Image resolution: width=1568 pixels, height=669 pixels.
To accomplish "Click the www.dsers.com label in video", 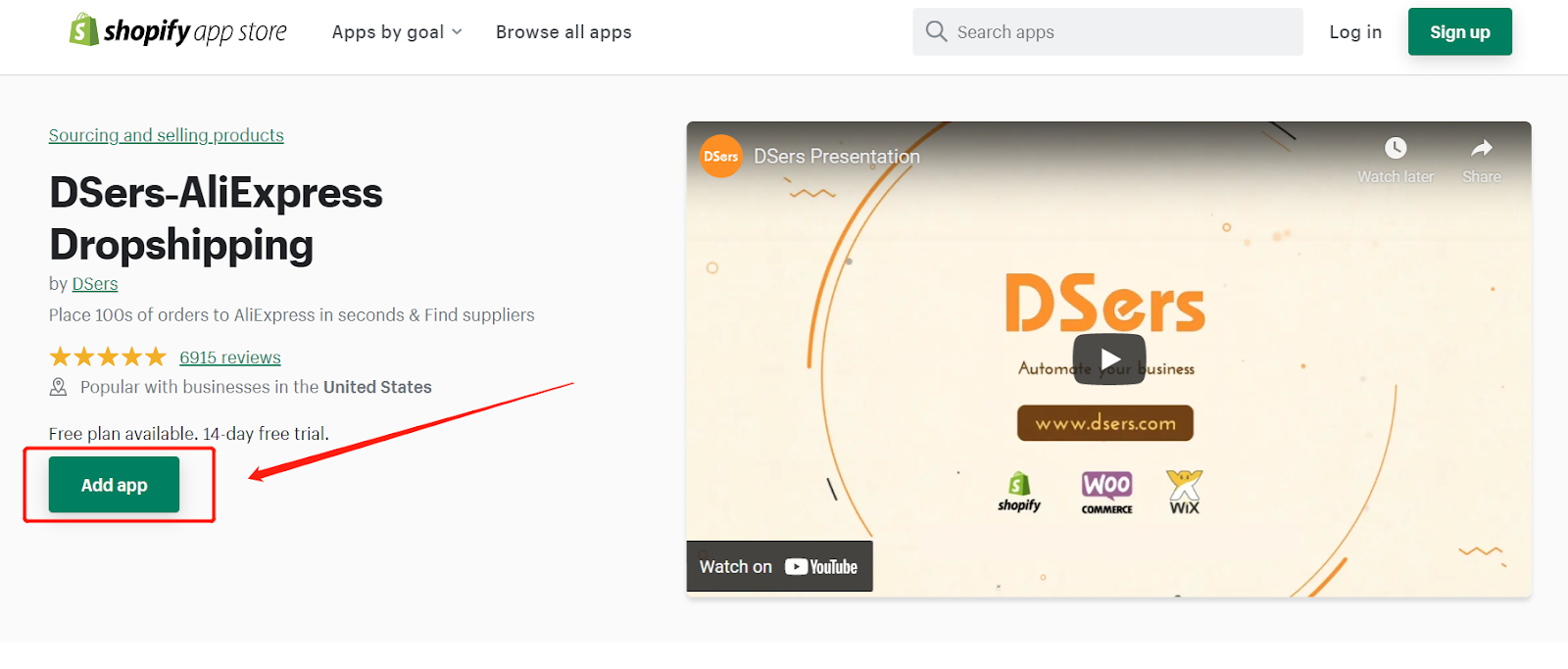I will [1105, 423].
